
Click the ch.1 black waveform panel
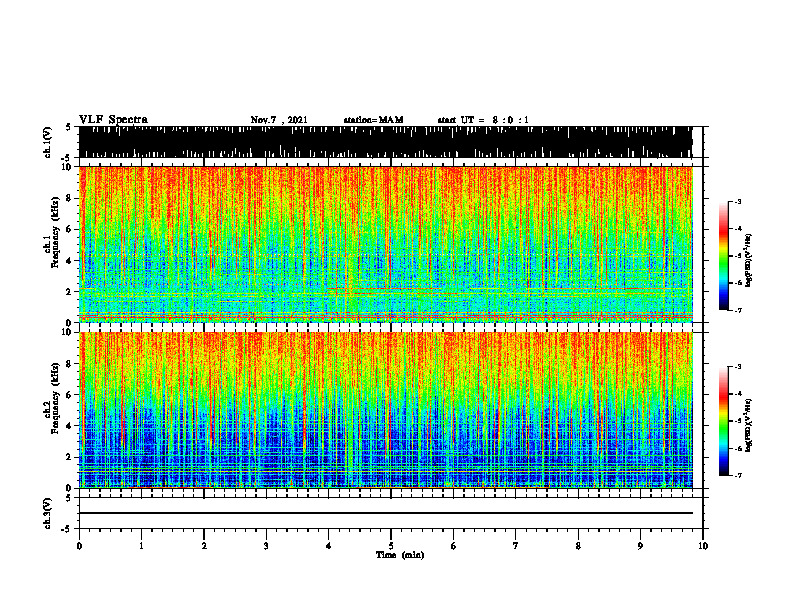pos(385,142)
